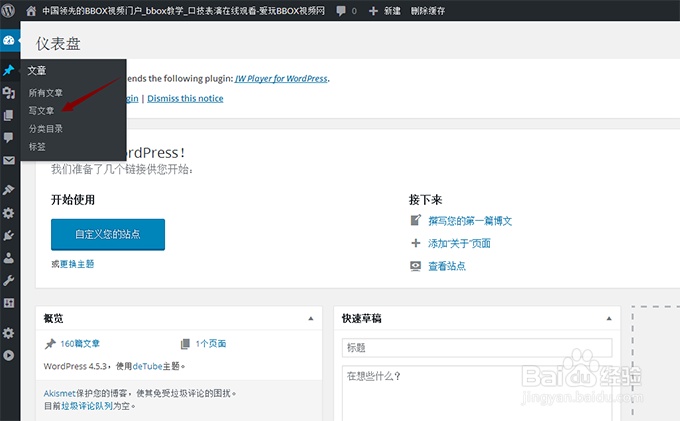Screen dimensions: 680x421
Task: Choose 写文章 in the flyout menu
Action: (41, 111)
